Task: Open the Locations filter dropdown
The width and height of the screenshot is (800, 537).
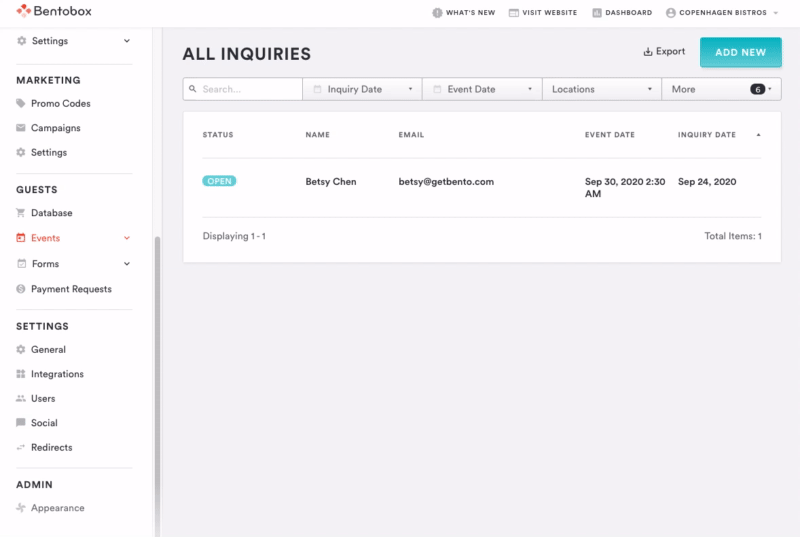Action: tap(602, 89)
